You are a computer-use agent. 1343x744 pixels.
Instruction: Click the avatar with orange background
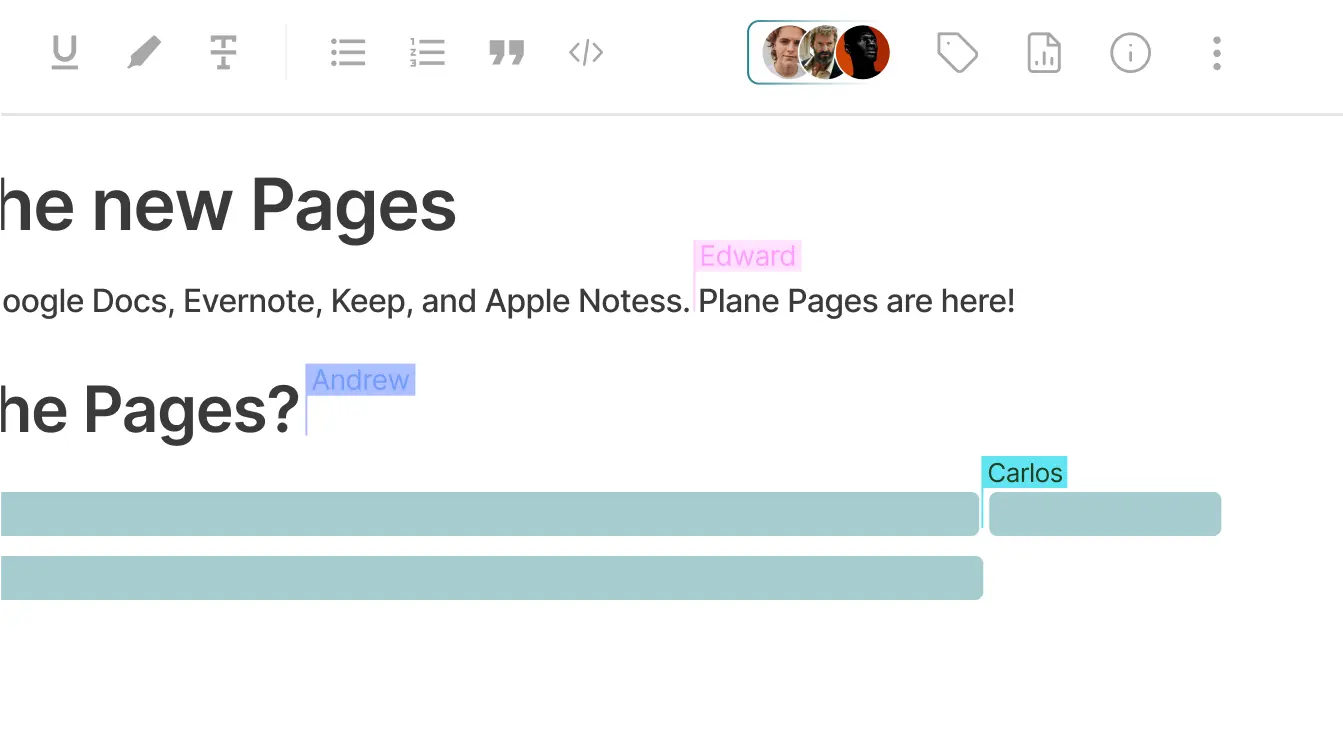(866, 53)
